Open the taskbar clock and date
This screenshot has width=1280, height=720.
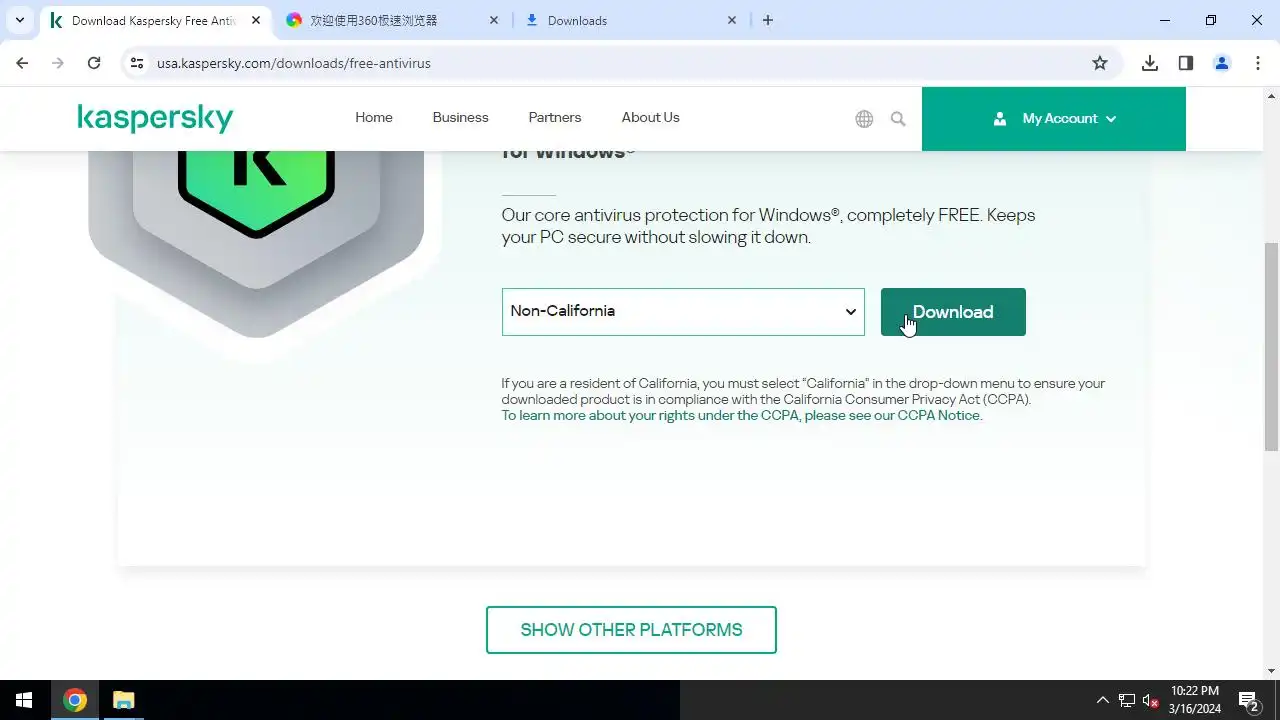pyautogui.click(x=1195, y=700)
